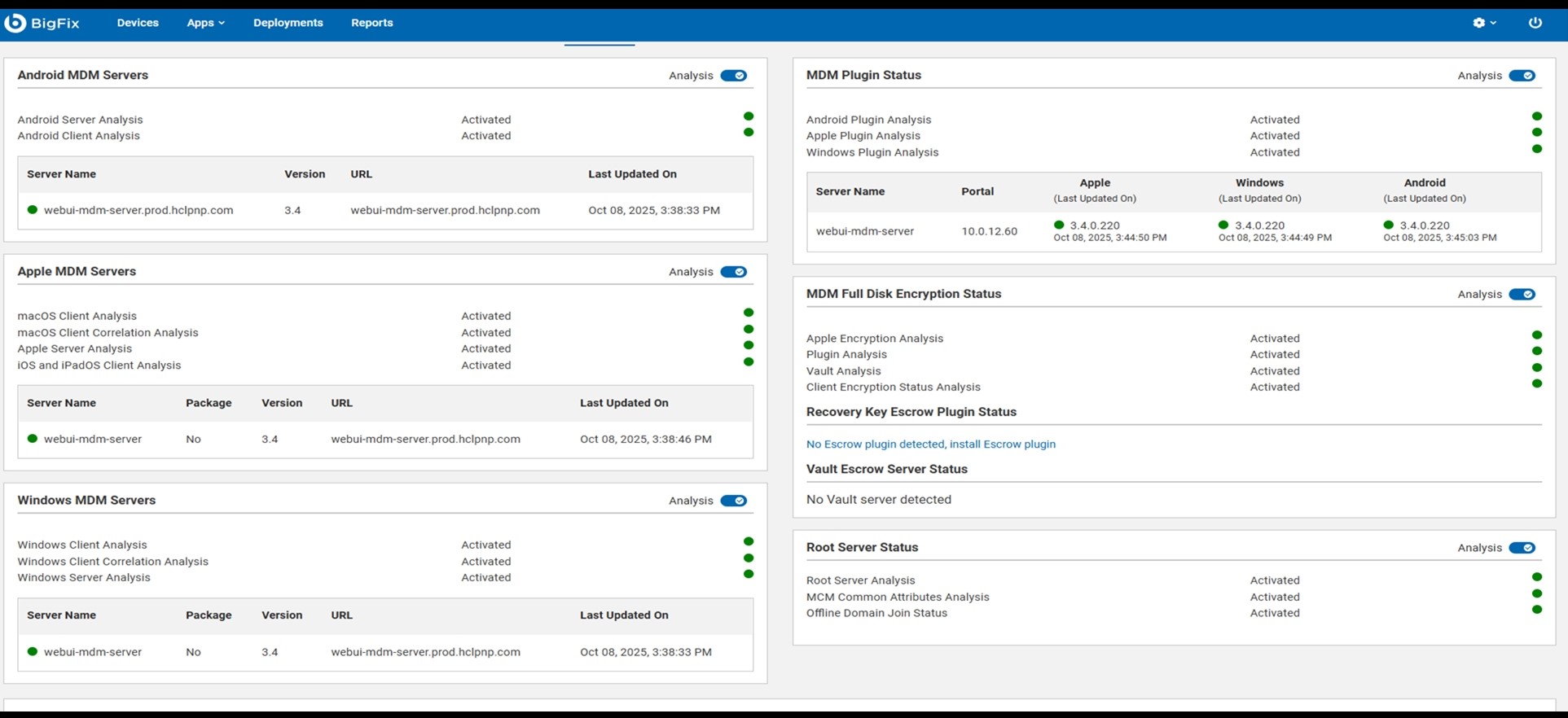Click status indicator for Apple Plugin Analysis
The height and width of the screenshot is (718, 1568).
1537,133
